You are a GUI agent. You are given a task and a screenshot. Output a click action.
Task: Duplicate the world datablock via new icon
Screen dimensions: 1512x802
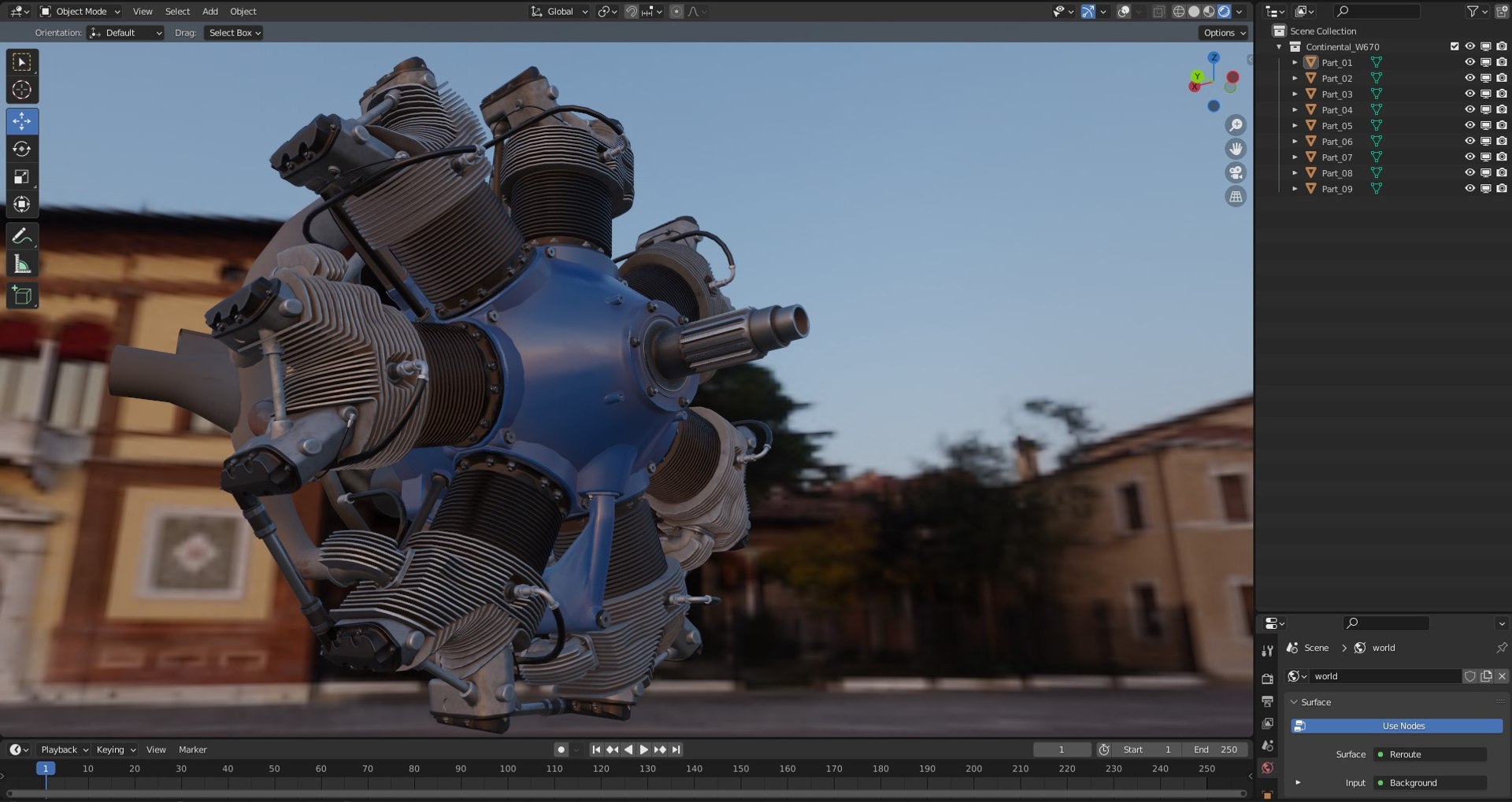tap(1486, 676)
